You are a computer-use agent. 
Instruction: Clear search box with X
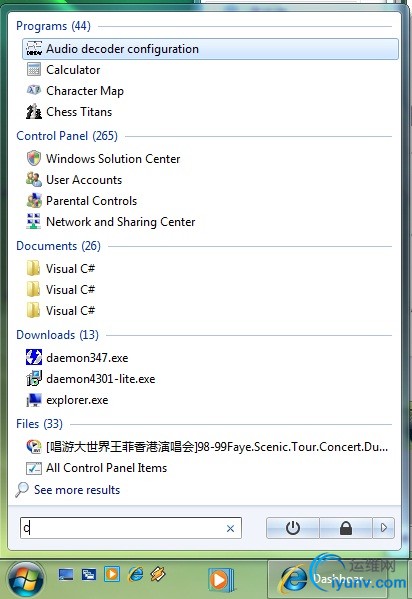pyautogui.click(x=230, y=528)
